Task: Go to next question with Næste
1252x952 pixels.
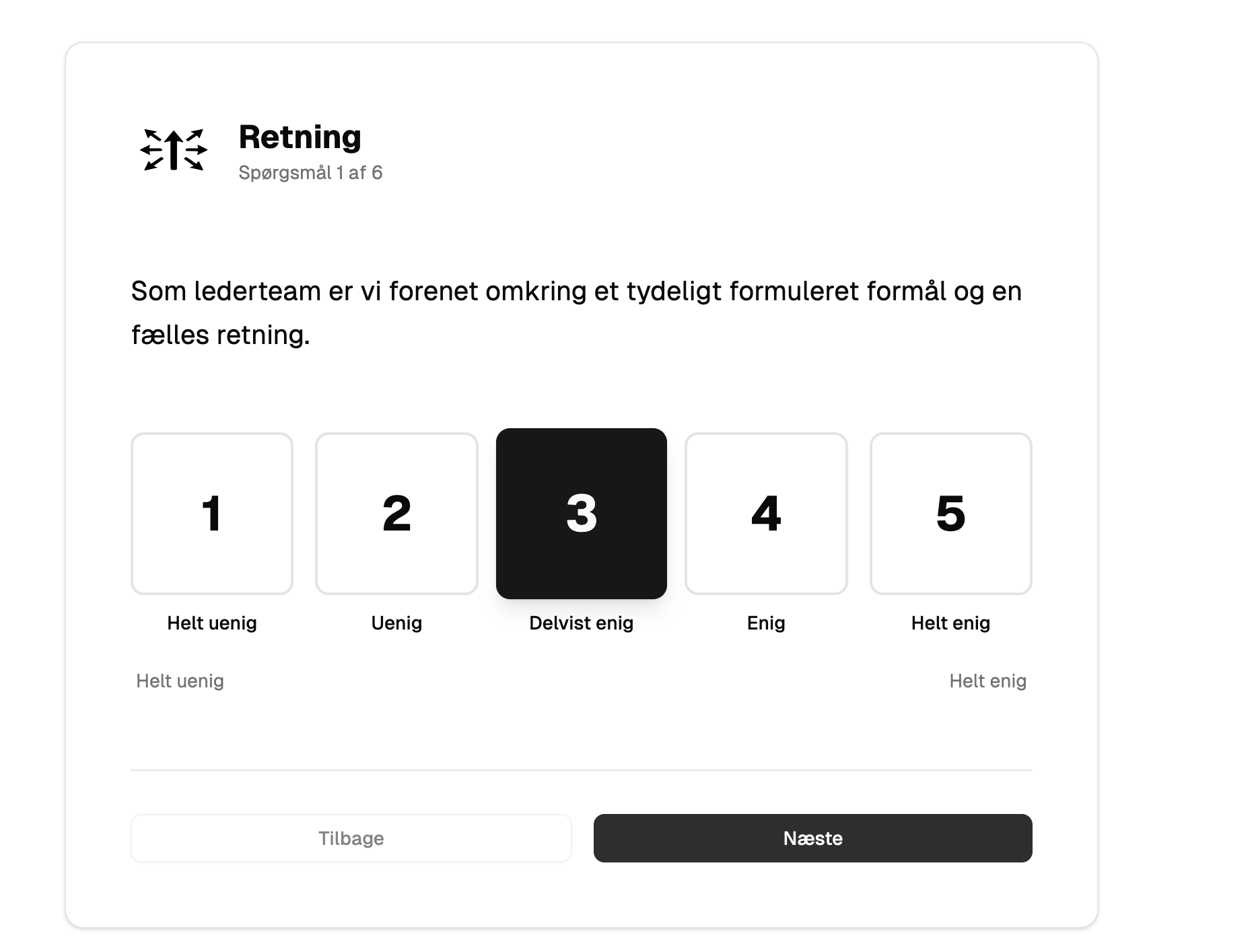Action: click(812, 838)
